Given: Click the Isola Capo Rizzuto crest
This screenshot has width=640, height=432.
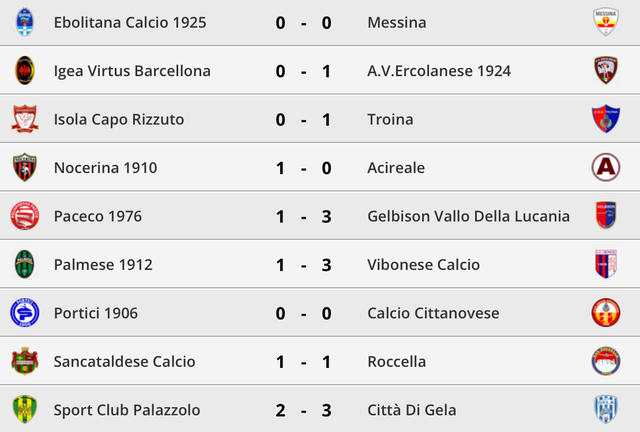Looking at the screenshot, I should pos(24,119).
